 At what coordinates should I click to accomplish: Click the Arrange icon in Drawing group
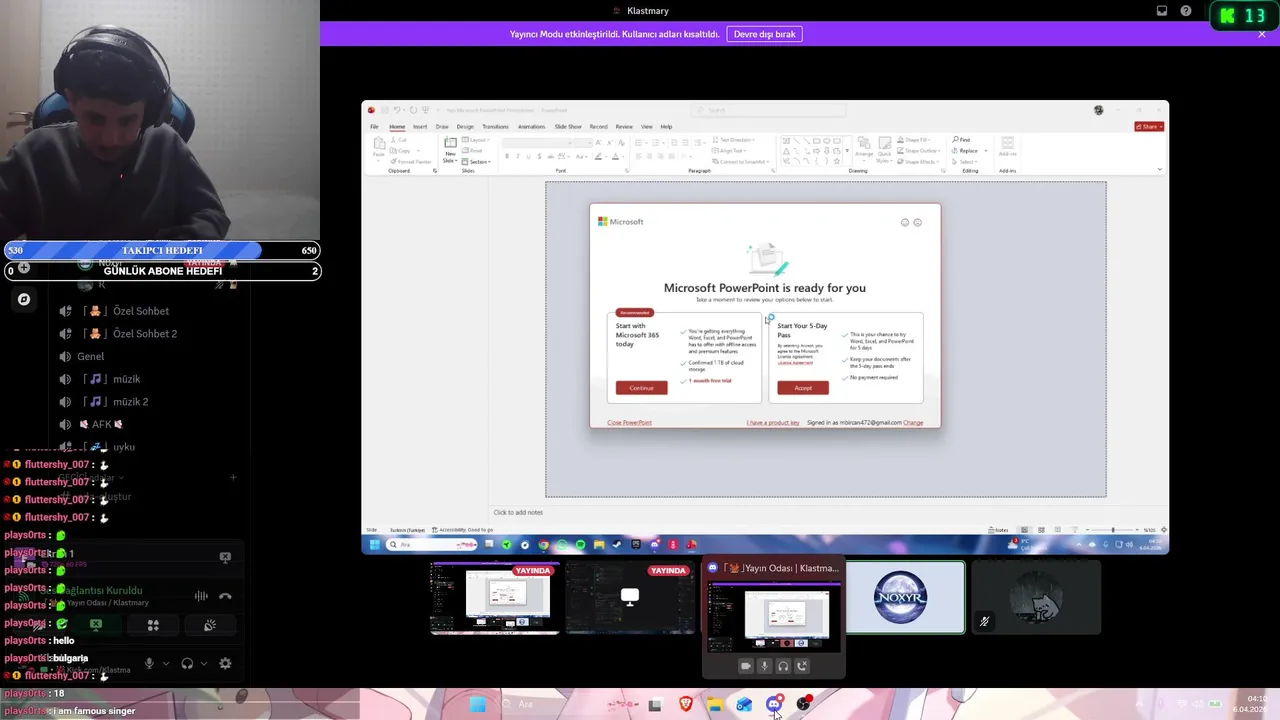(863, 149)
